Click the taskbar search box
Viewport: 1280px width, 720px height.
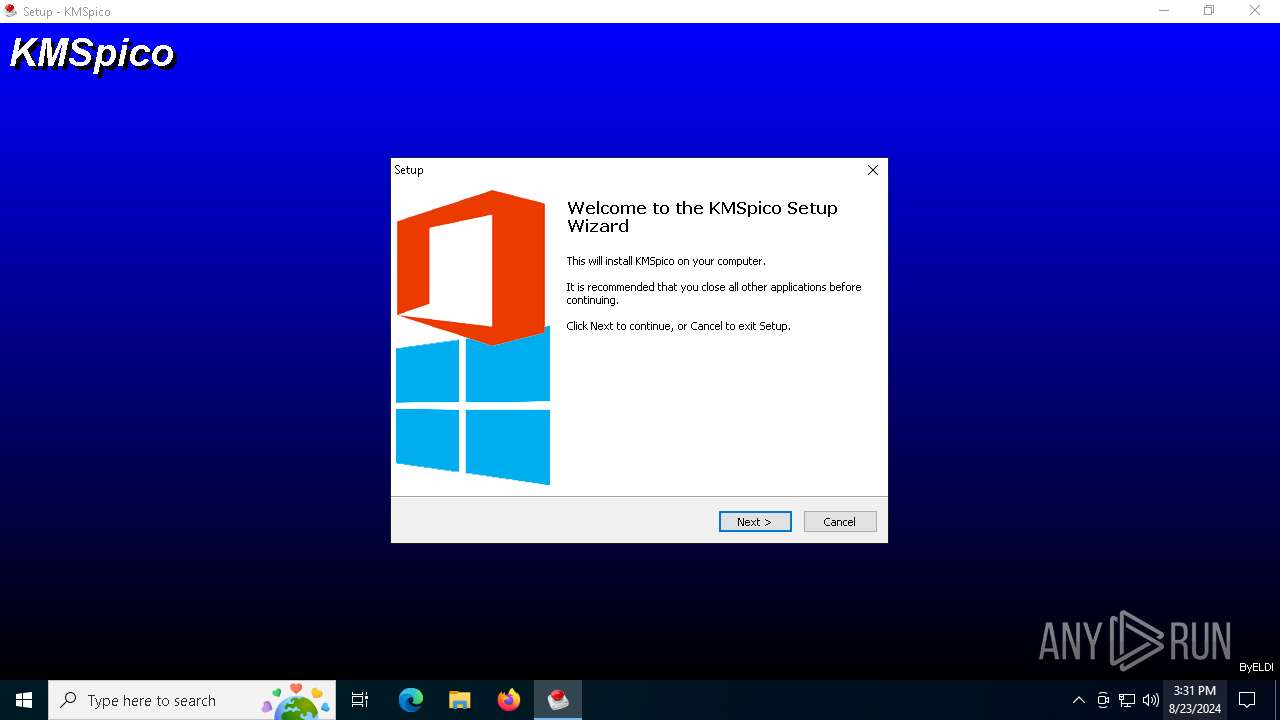[193, 700]
